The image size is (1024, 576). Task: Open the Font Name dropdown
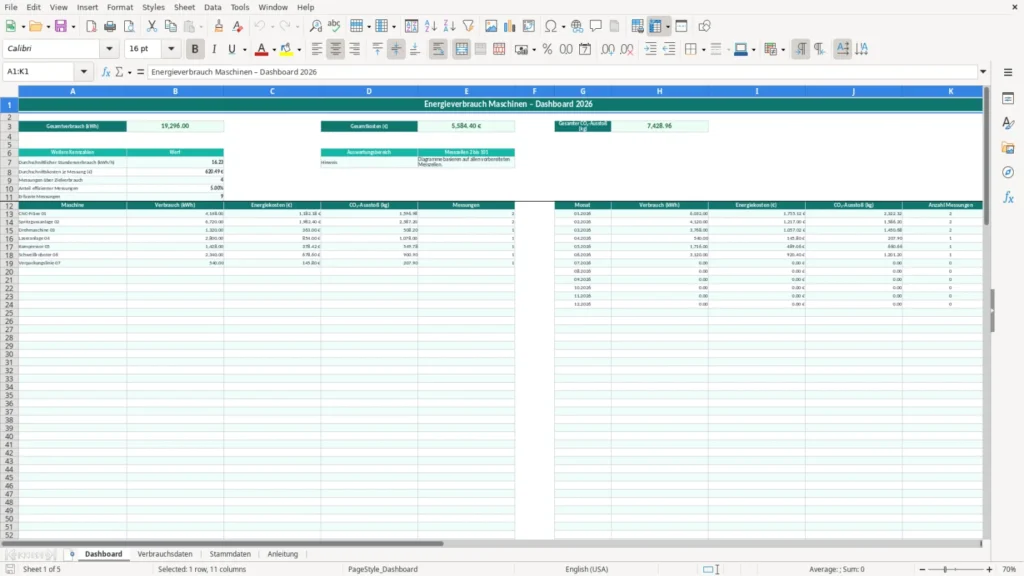pyautogui.click(x=109, y=48)
